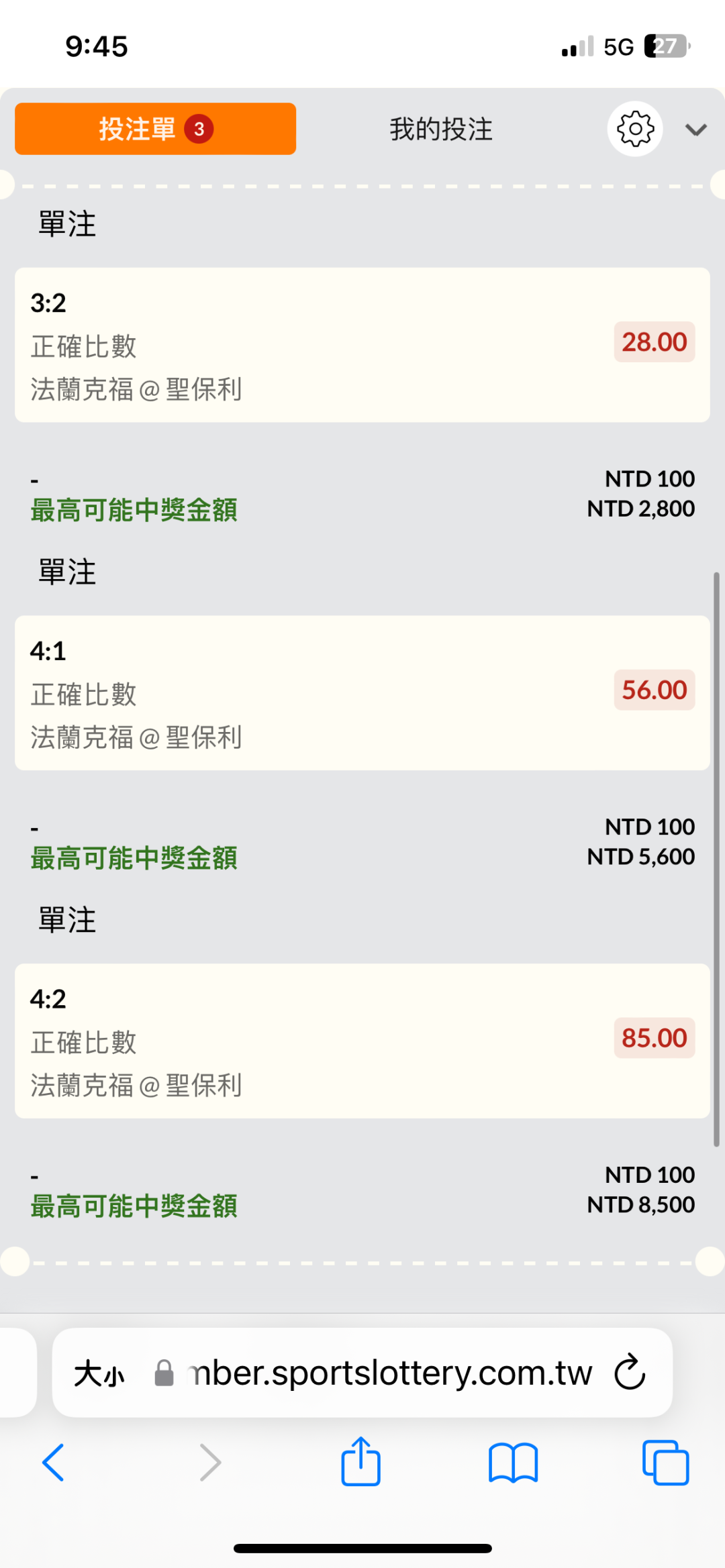Screen dimensions: 725x1568
Task: Edit the NTD 100 stake for the 4:1 bet
Action: (x=649, y=827)
